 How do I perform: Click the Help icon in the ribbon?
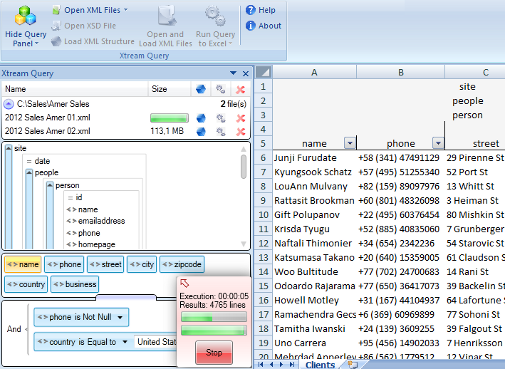pos(251,10)
